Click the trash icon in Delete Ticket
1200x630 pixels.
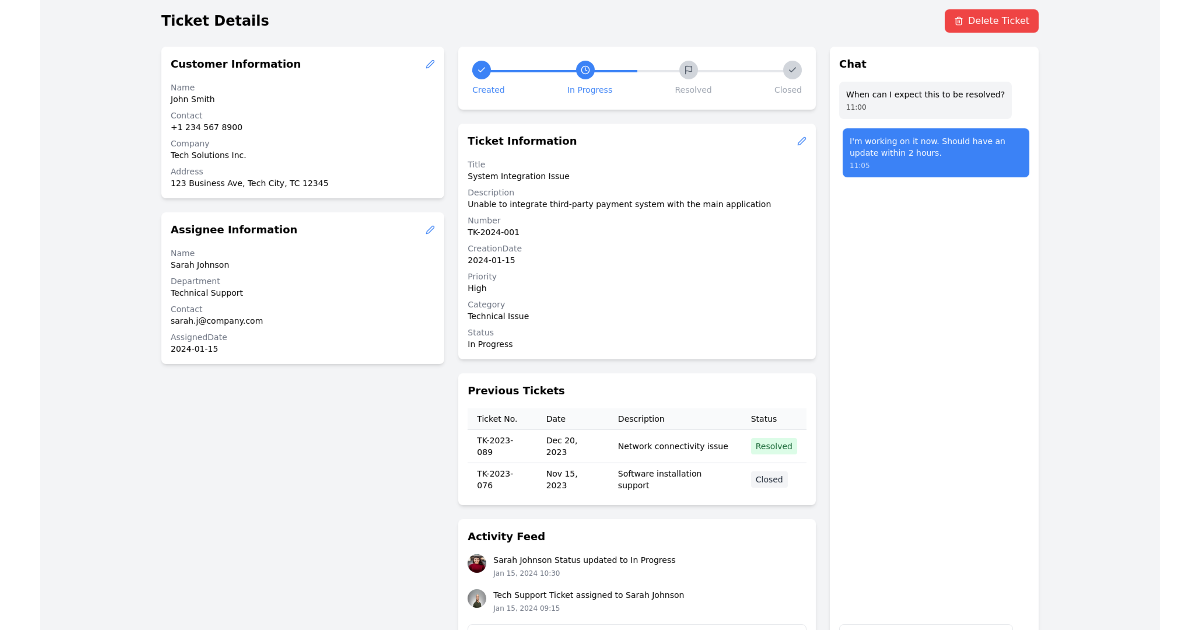tap(960, 20)
